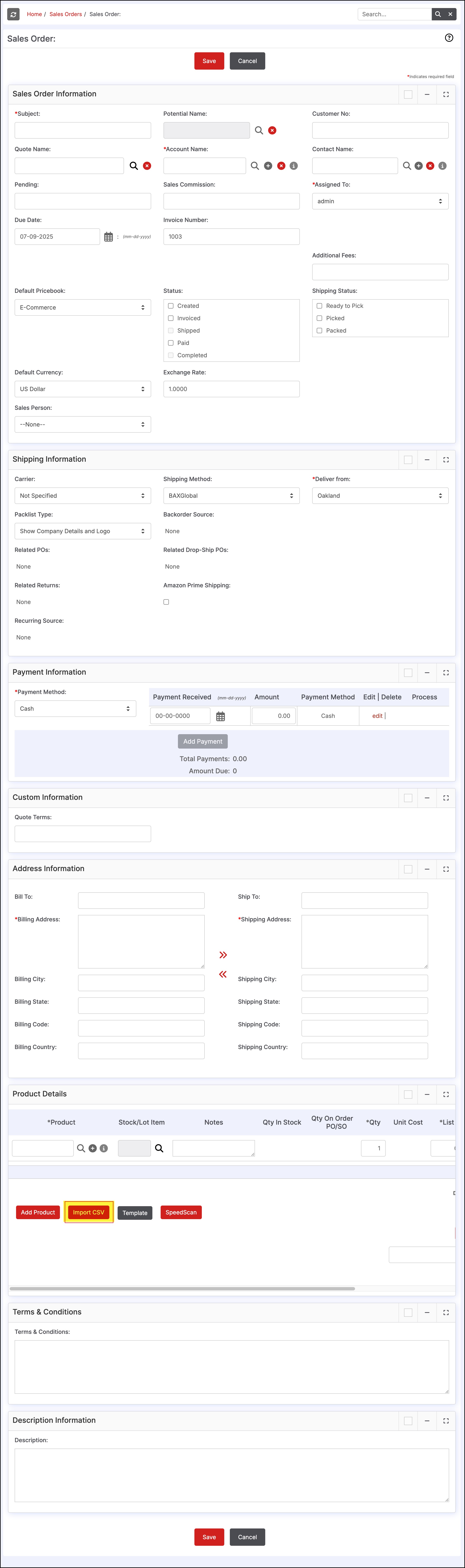Toggle Payment Information header checkbox
The image size is (465, 1568).
408,673
